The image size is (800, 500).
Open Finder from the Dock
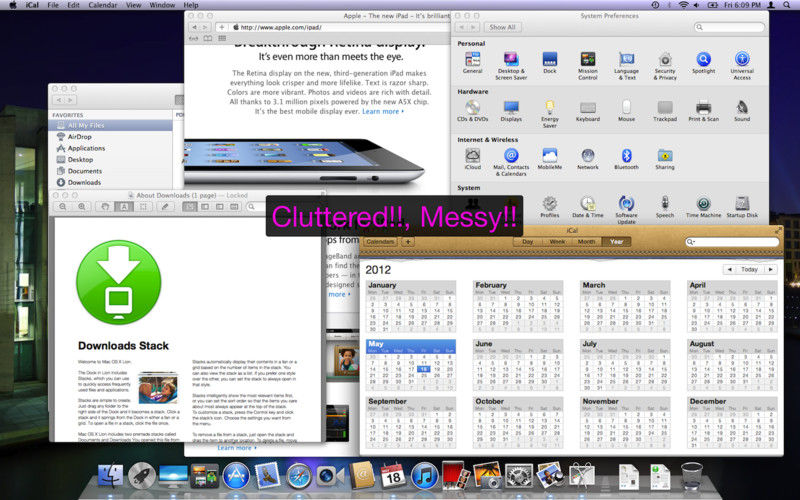point(110,476)
